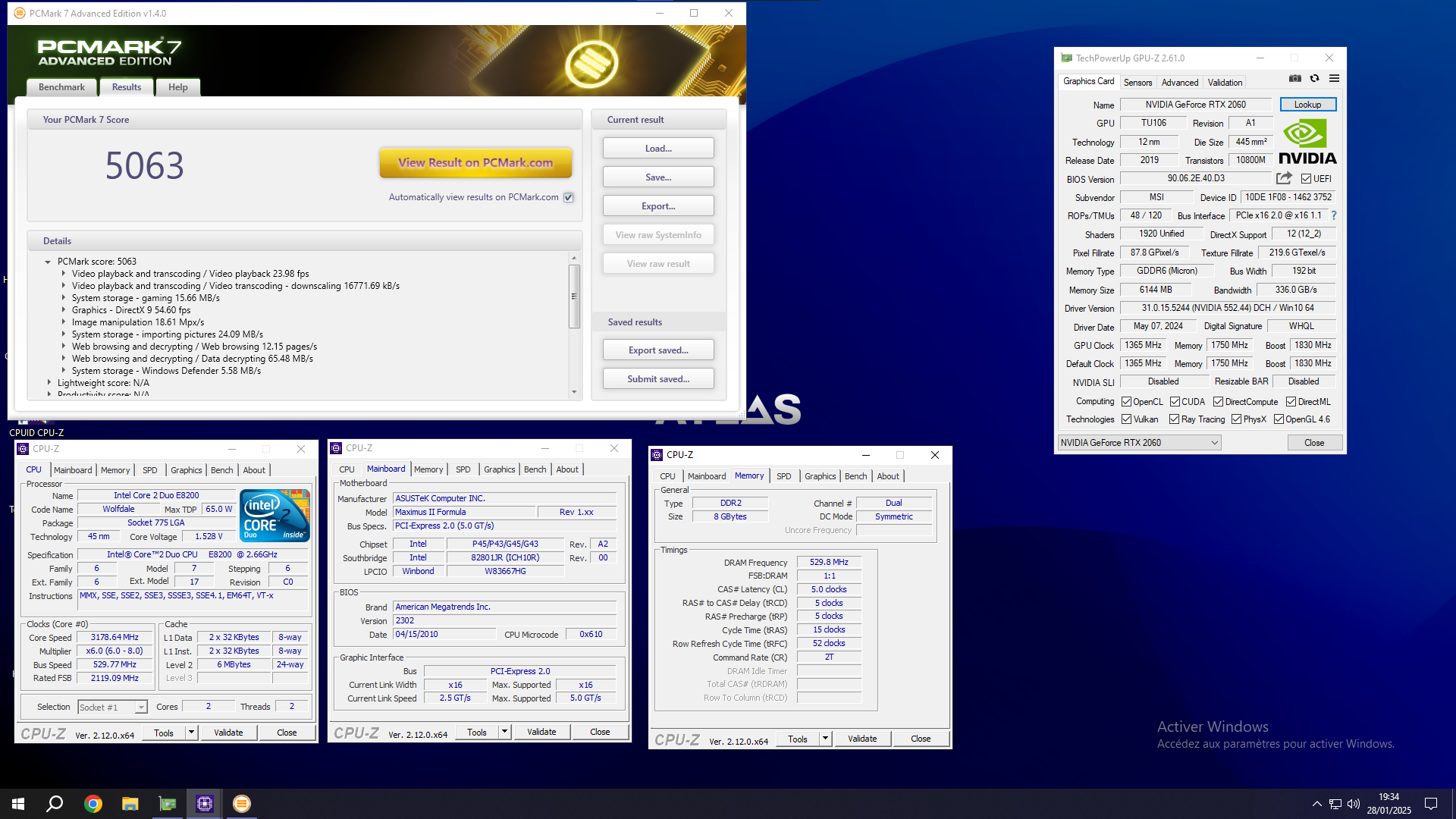Expand the Lightweight score: N/A node
Screen dimensions: 1456x819
(49, 383)
